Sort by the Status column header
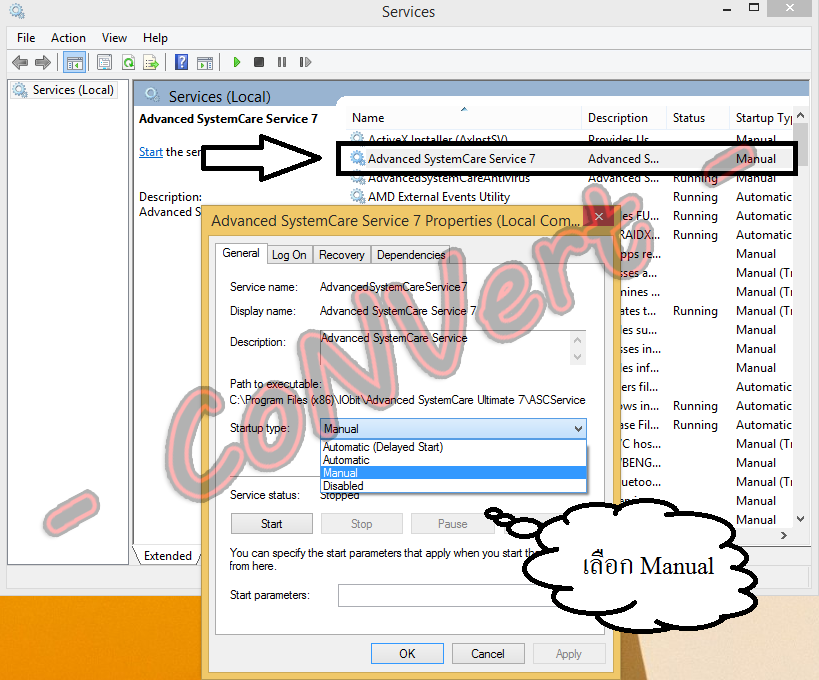 pos(698,118)
